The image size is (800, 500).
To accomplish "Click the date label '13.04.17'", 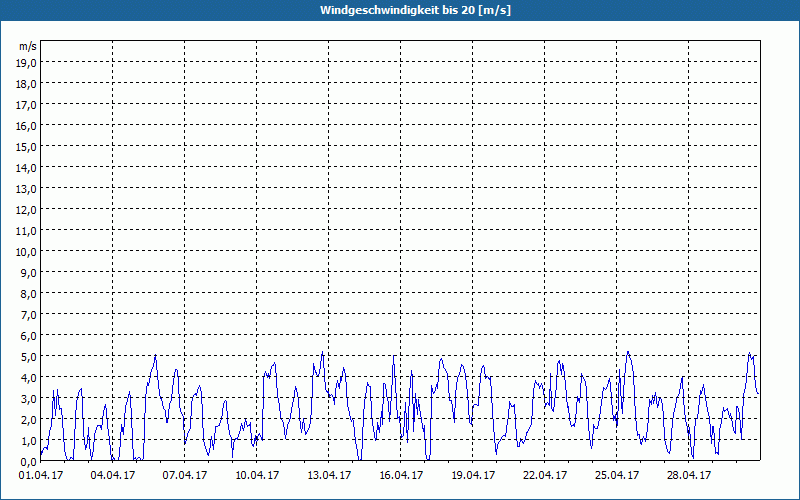I will click(x=329, y=475).
